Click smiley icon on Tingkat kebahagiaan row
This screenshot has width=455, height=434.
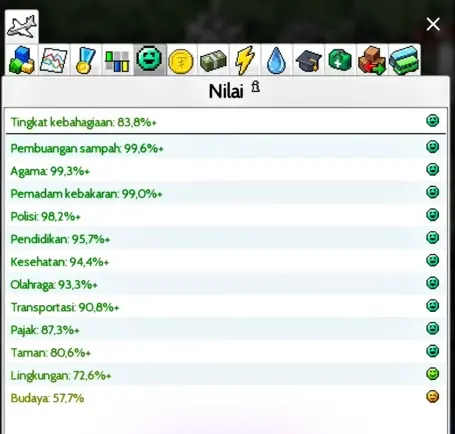coord(432,120)
